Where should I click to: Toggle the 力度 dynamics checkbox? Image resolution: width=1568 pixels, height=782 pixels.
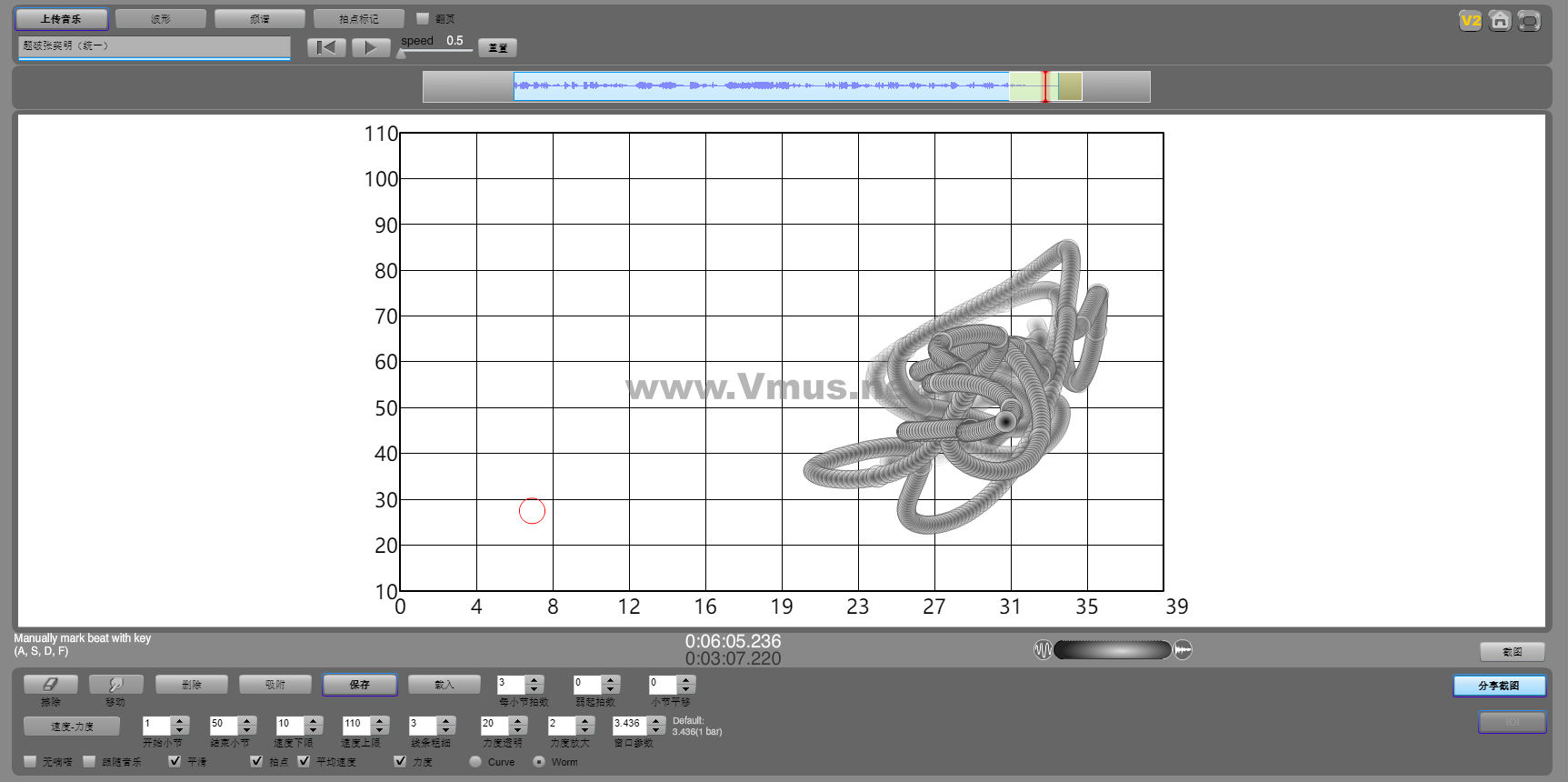point(400,761)
